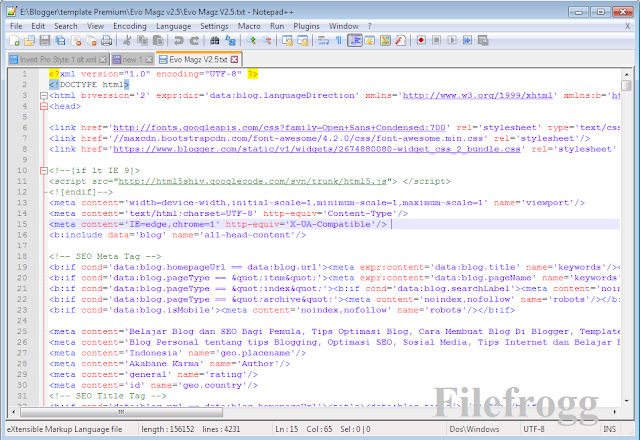Open the Function List icon

401,40
